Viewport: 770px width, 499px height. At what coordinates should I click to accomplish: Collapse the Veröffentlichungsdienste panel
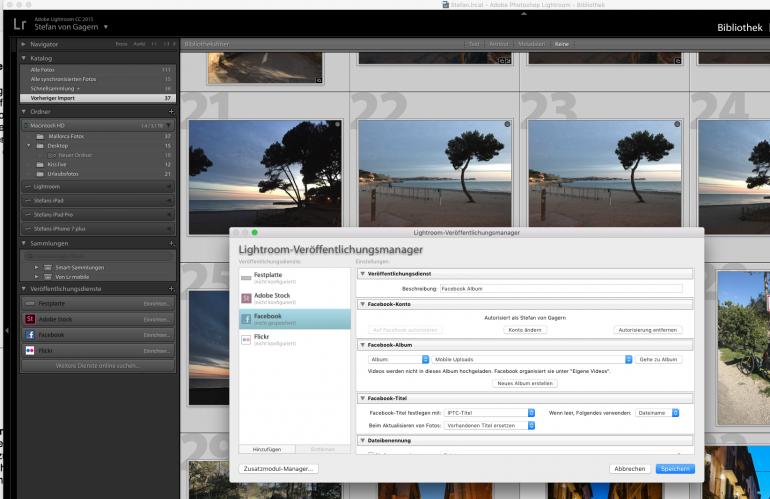point(23,289)
